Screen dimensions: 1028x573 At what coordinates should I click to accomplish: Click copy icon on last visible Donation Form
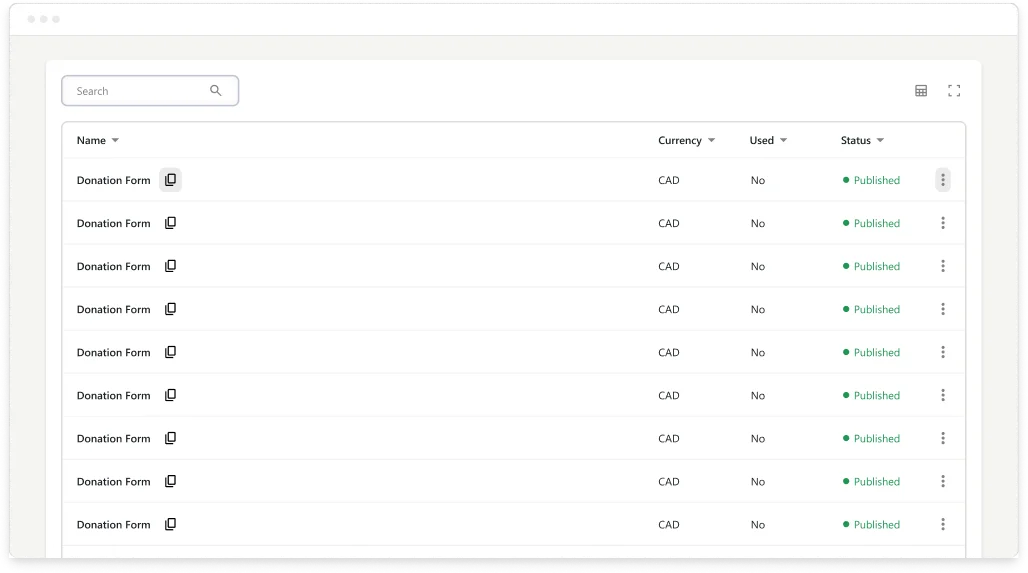coord(170,525)
